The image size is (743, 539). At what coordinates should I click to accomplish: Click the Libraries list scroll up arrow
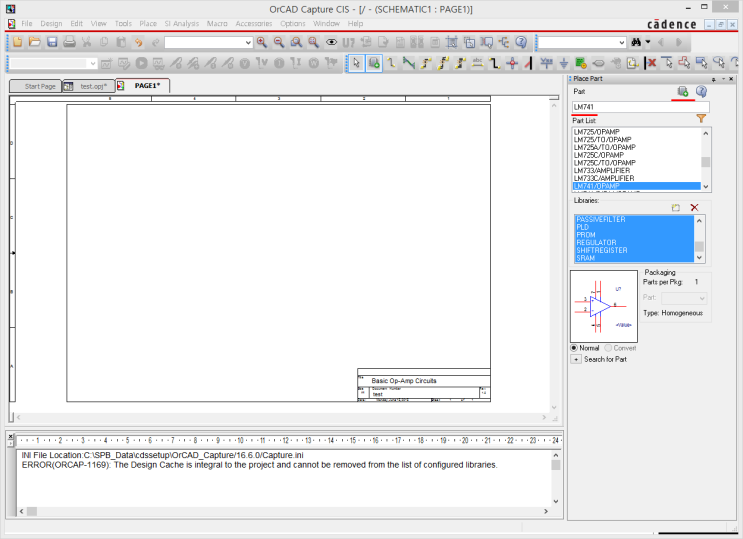(699, 220)
